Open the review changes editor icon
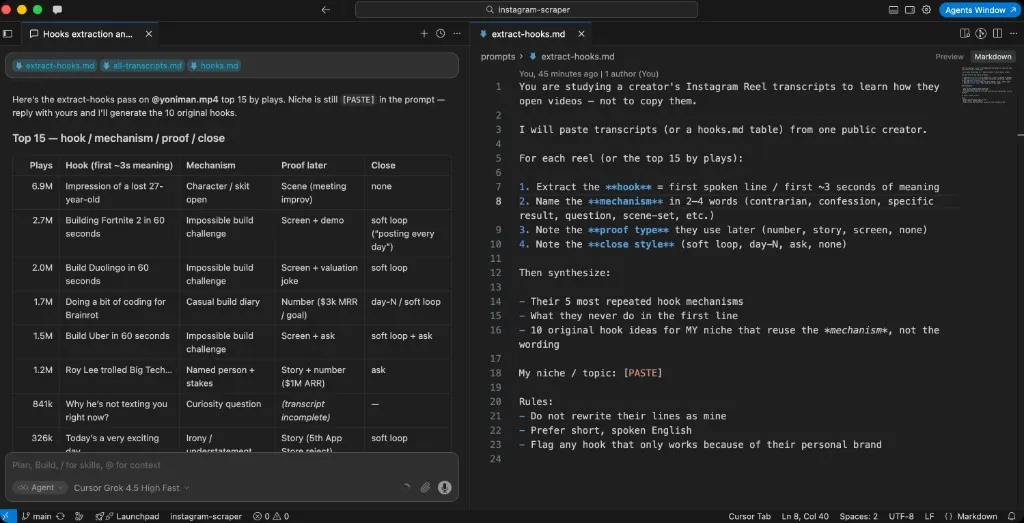 964,34
